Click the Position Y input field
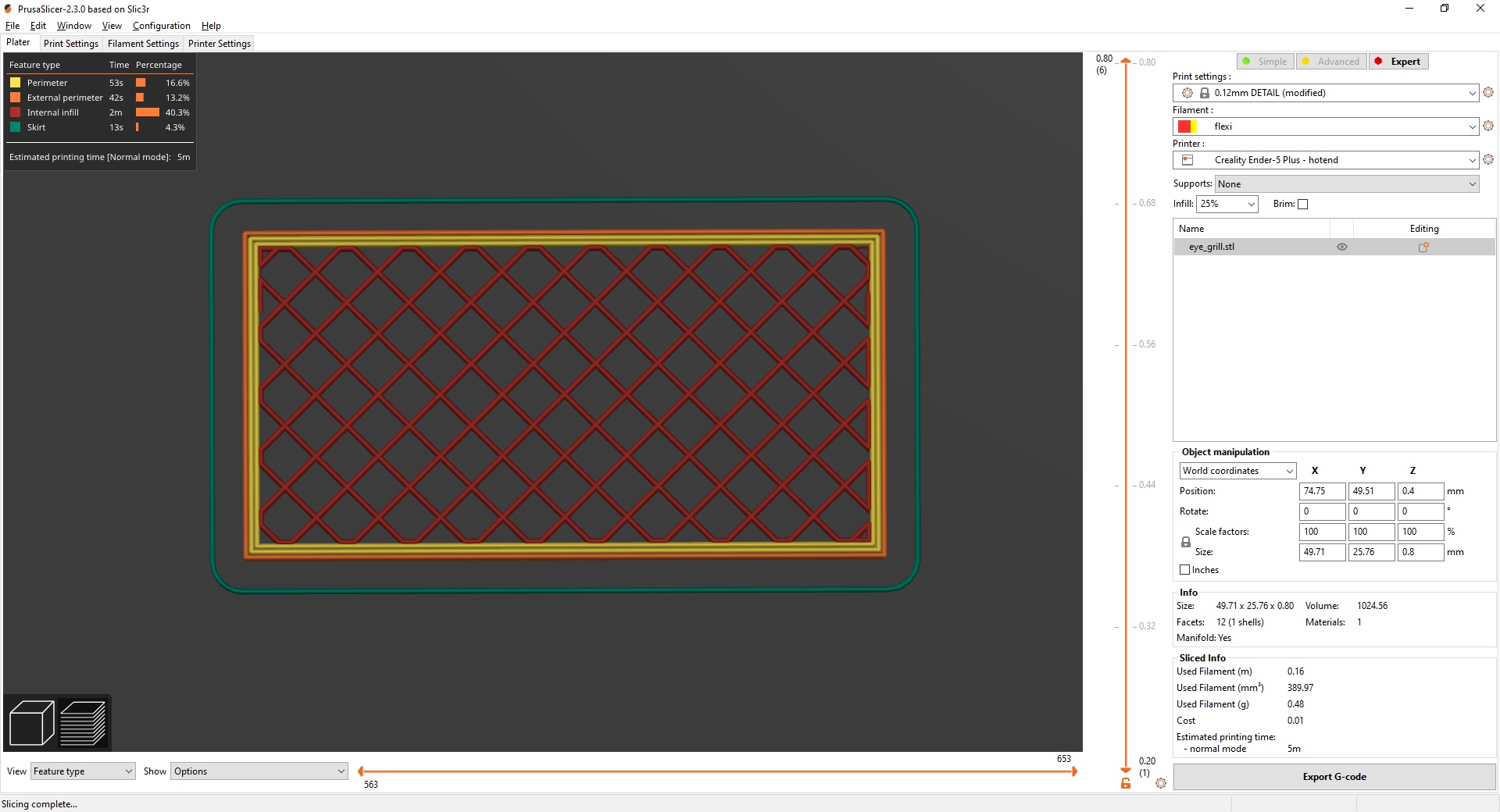The width and height of the screenshot is (1500, 812). point(1371,491)
